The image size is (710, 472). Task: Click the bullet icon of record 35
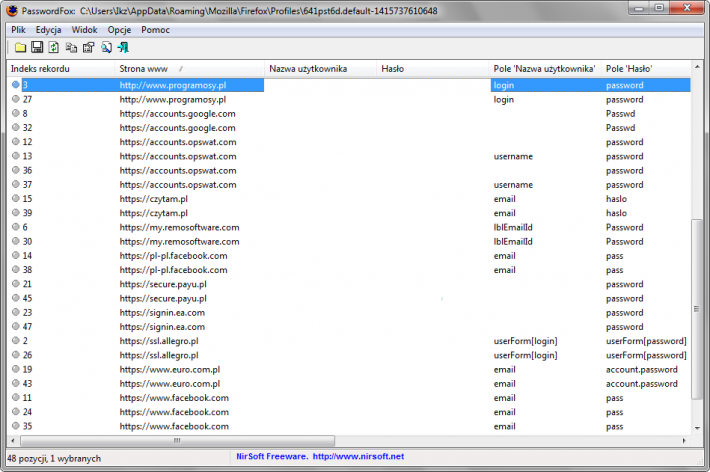click(16, 426)
